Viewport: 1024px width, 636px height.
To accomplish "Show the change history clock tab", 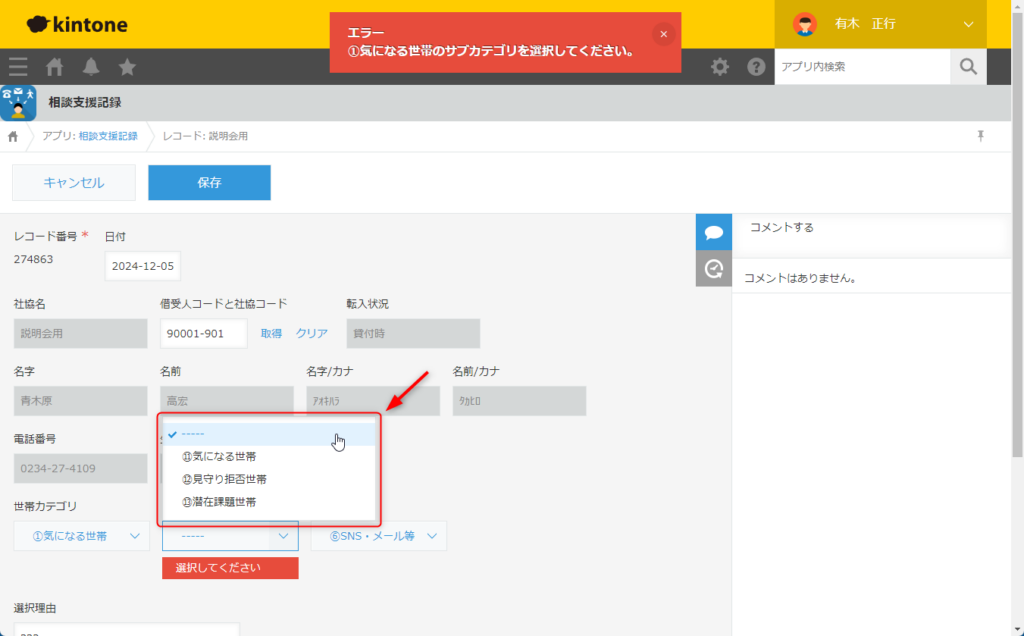I will [x=713, y=268].
